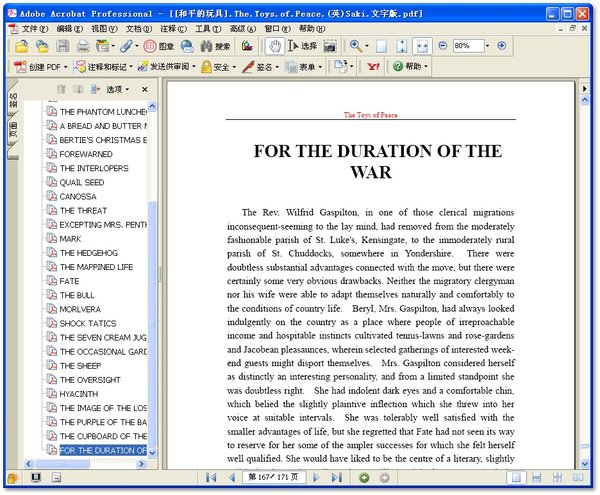Image resolution: width=600 pixels, height=495 pixels.
Task: Open bookmarks 选项 options dropdown
Action: pyautogui.click(x=118, y=89)
